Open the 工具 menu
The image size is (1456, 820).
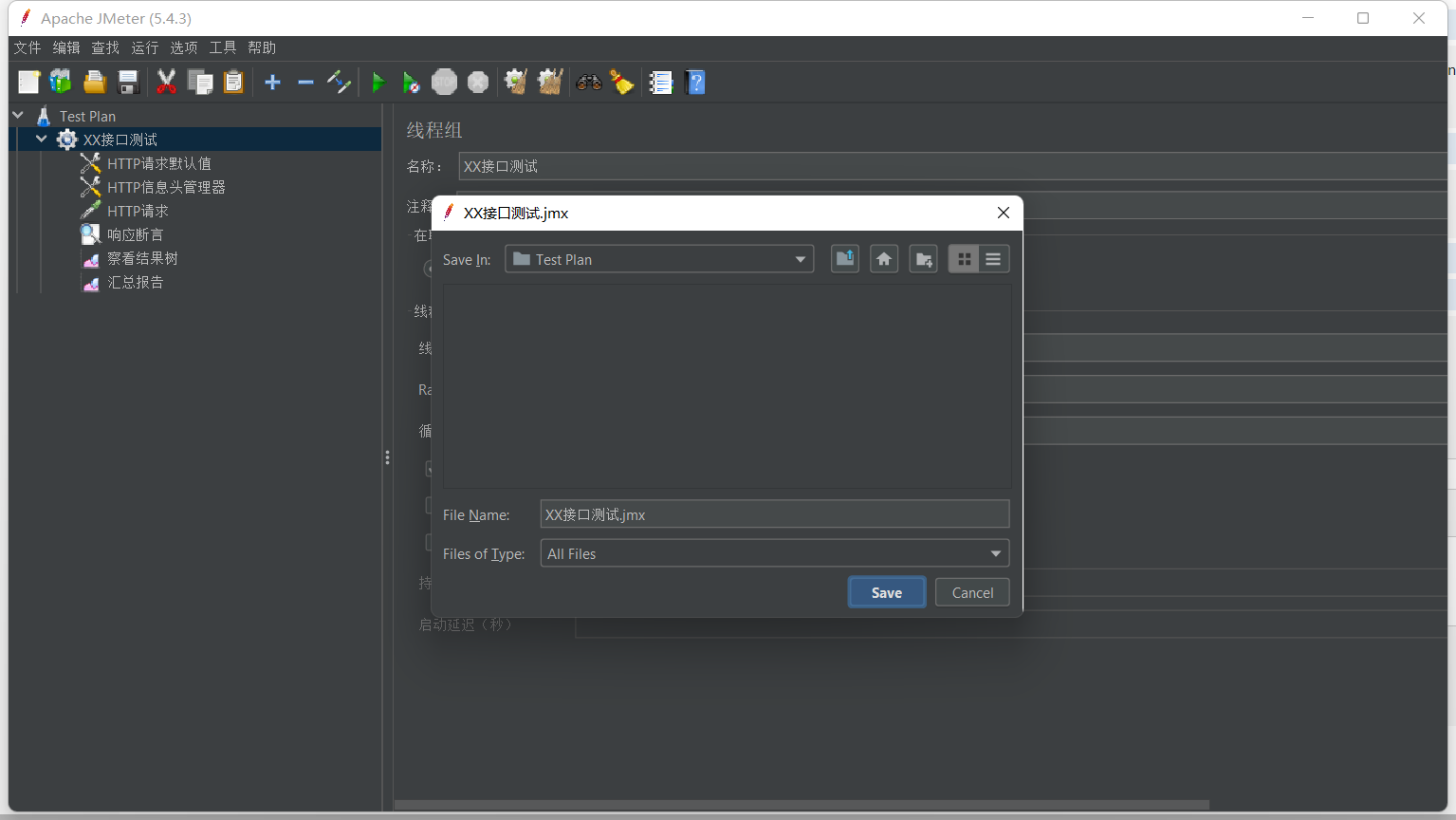click(223, 47)
